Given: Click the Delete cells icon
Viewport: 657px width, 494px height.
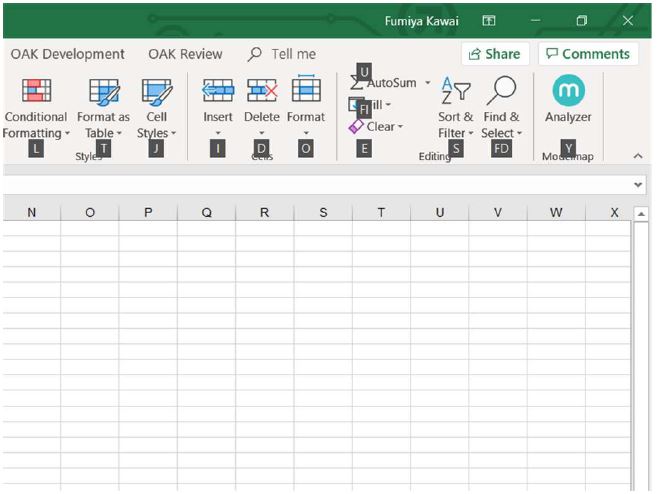Looking at the screenshot, I should pyautogui.click(x=262, y=92).
